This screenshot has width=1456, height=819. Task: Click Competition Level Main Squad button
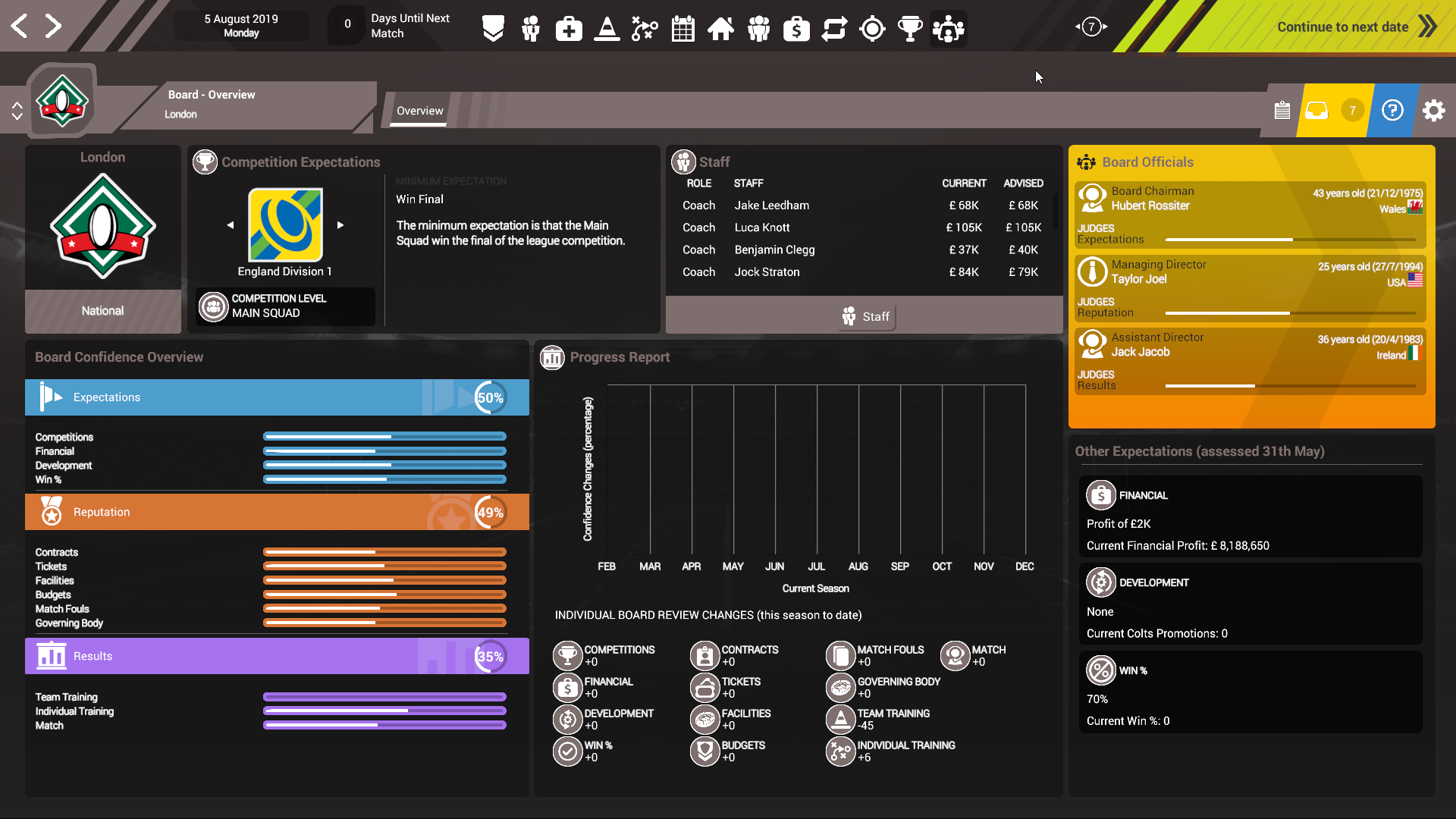coord(285,306)
